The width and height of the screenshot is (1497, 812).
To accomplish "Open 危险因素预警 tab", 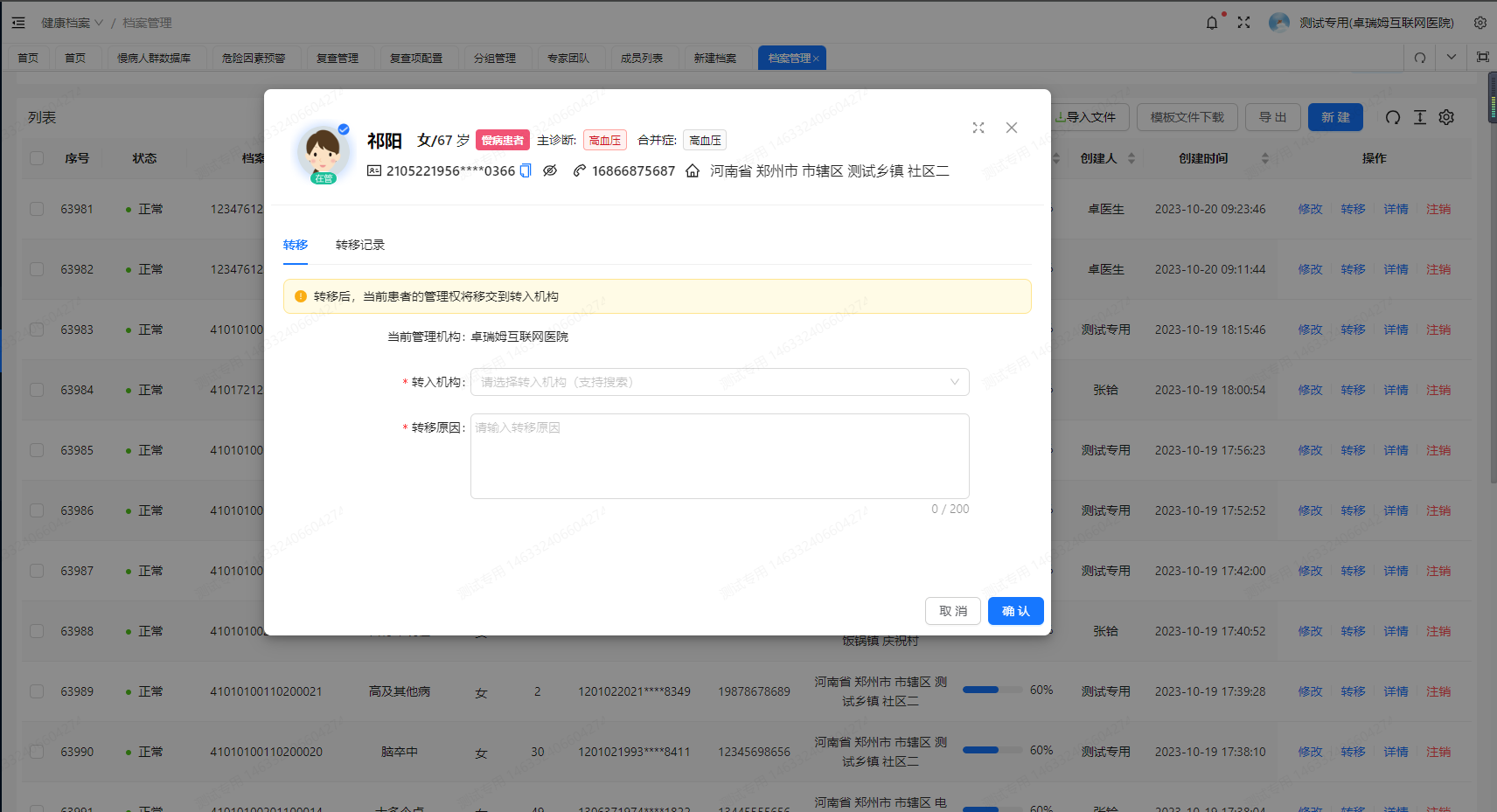I will pos(254,58).
